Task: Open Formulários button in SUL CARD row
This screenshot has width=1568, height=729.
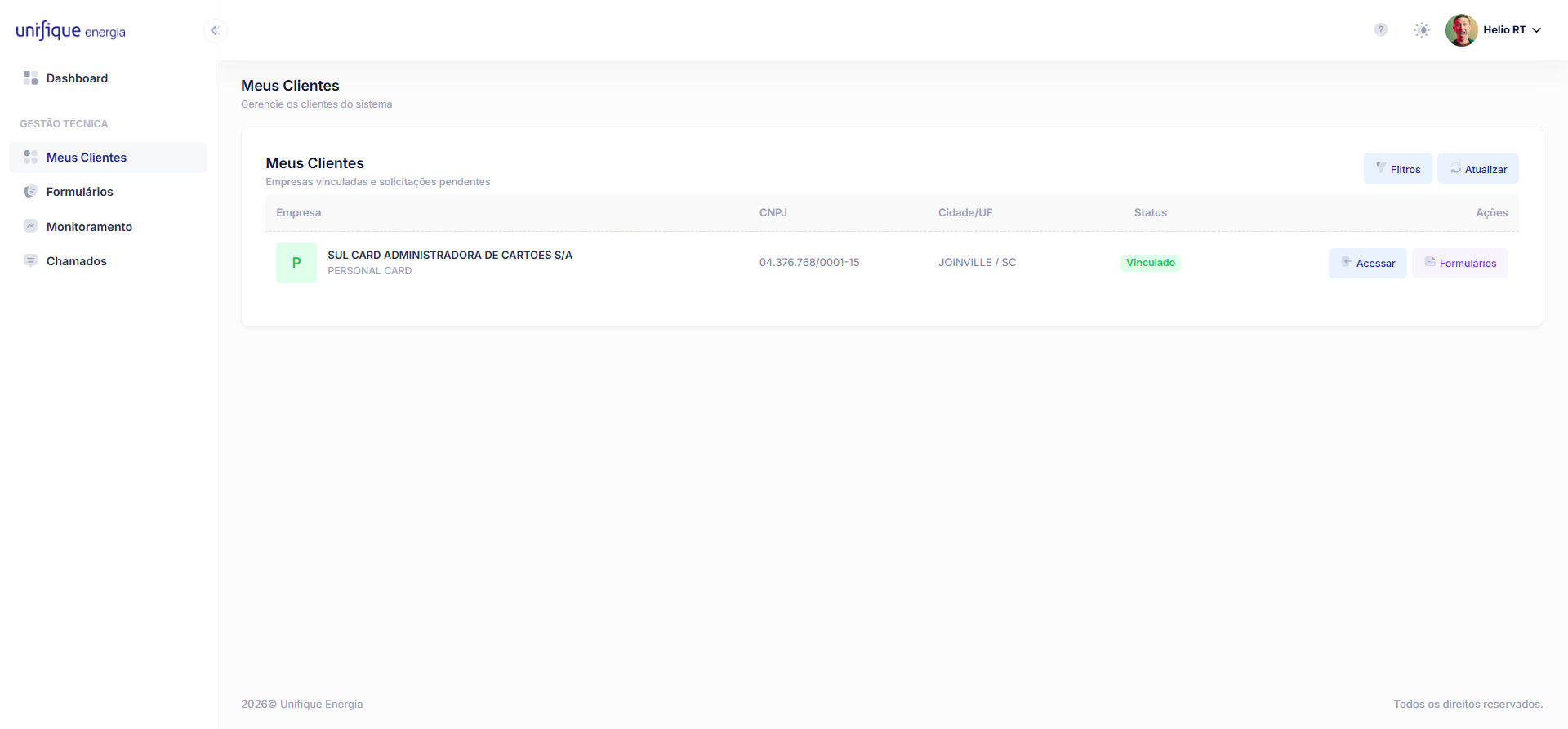Action: point(1460,263)
